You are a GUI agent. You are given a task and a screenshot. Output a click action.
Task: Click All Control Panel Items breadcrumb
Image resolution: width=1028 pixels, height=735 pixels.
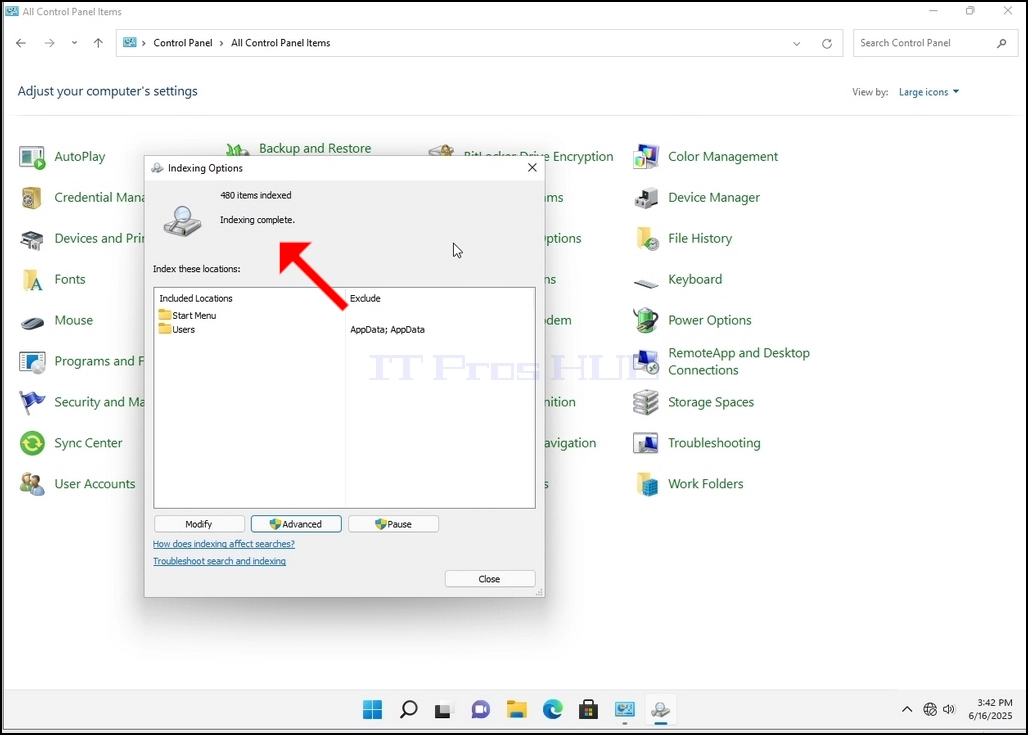pyautogui.click(x=281, y=43)
